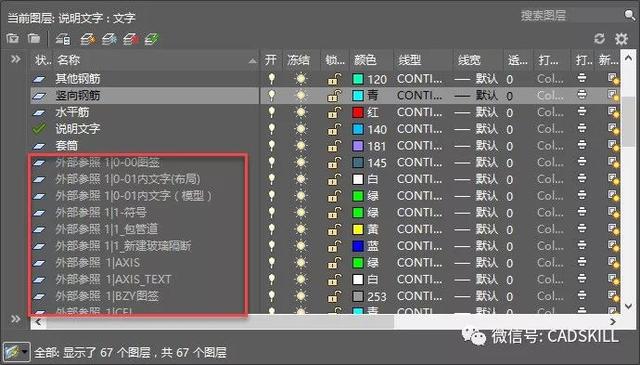The width and height of the screenshot is (640, 365).
Task: Change red color swatch of 水平筋
Action: [358, 112]
